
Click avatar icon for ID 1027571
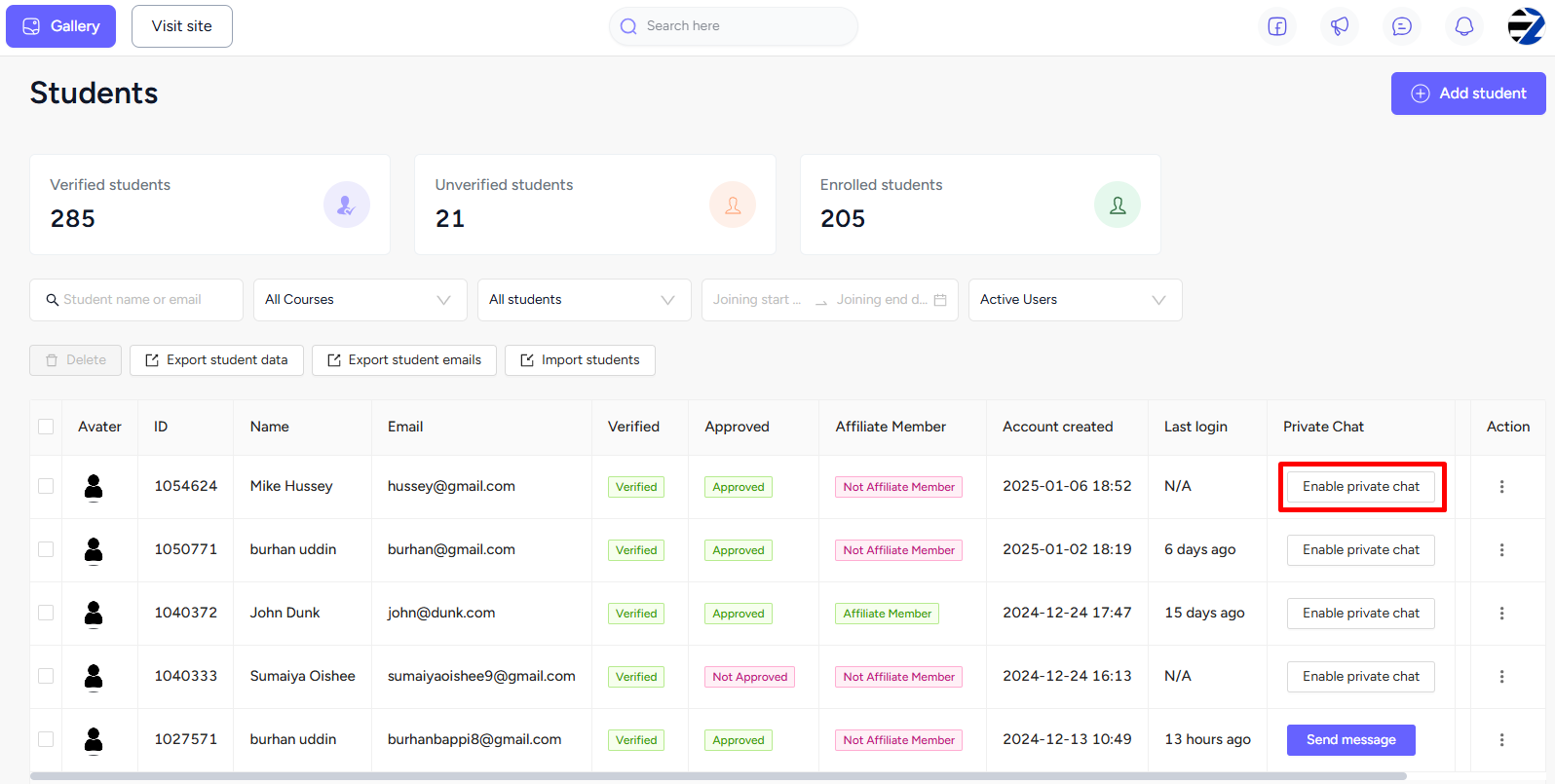pyautogui.click(x=94, y=740)
